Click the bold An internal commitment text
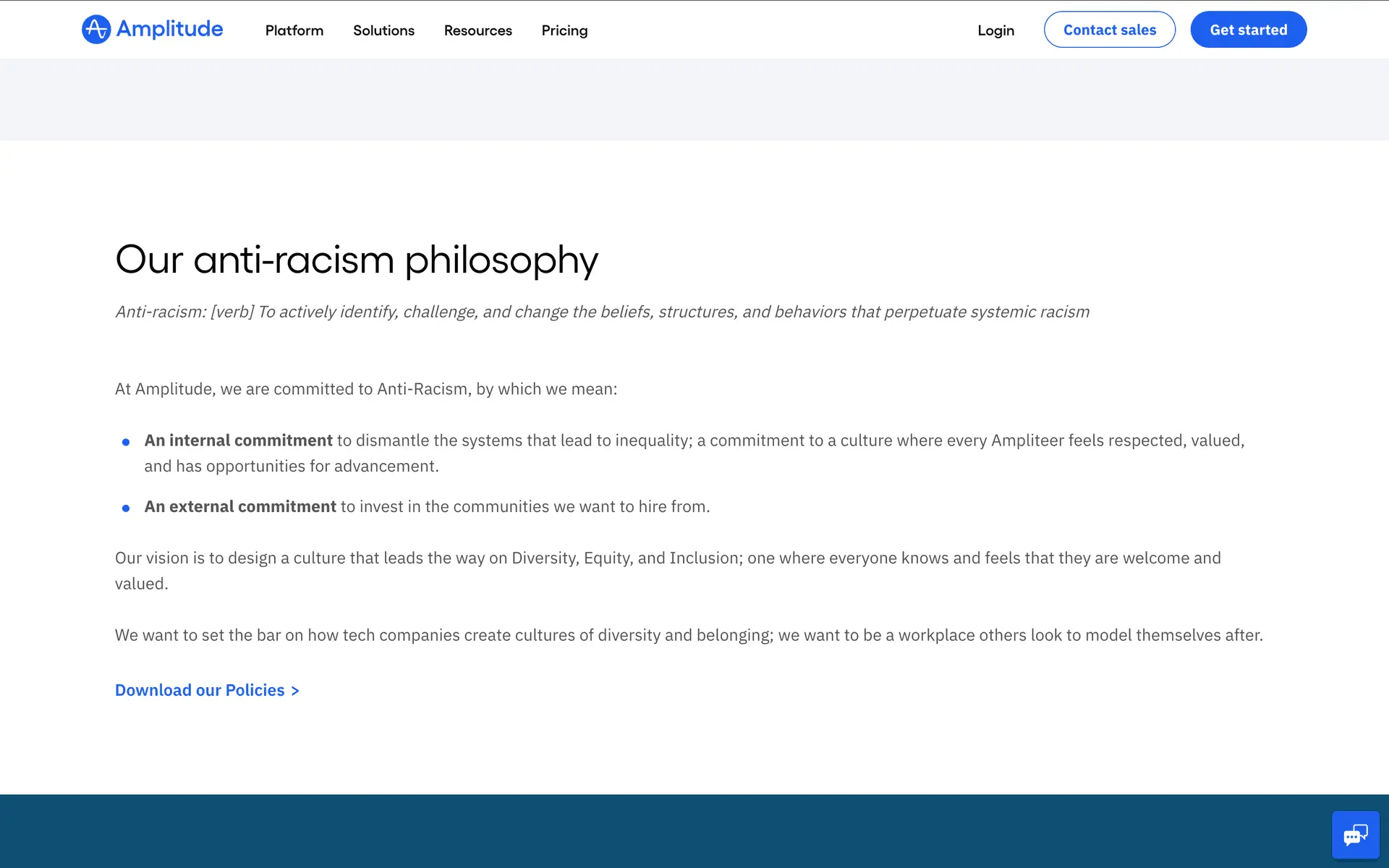This screenshot has width=1389, height=868. tap(238, 441)
